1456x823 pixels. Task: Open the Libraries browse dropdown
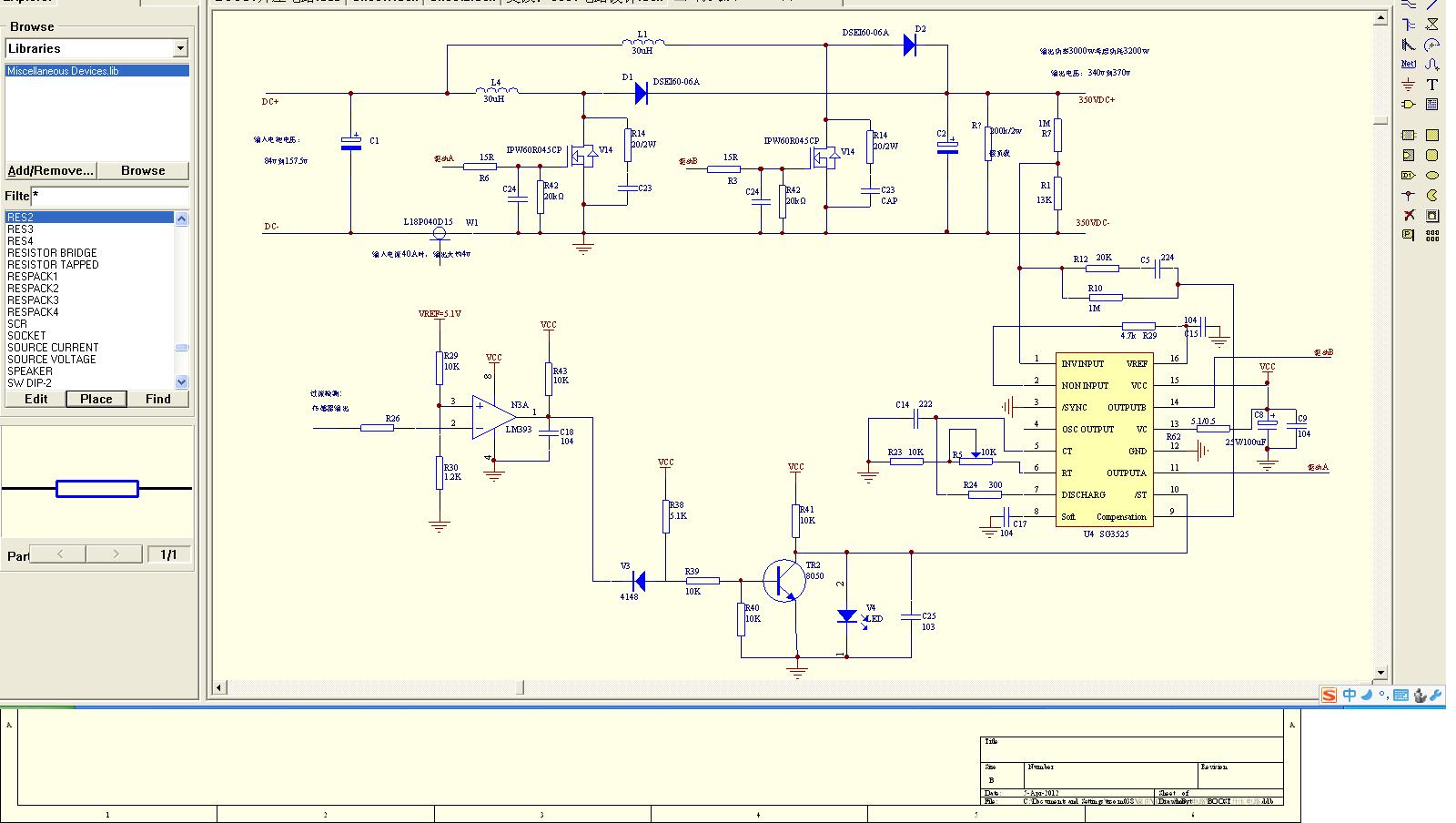pos(180,48)
